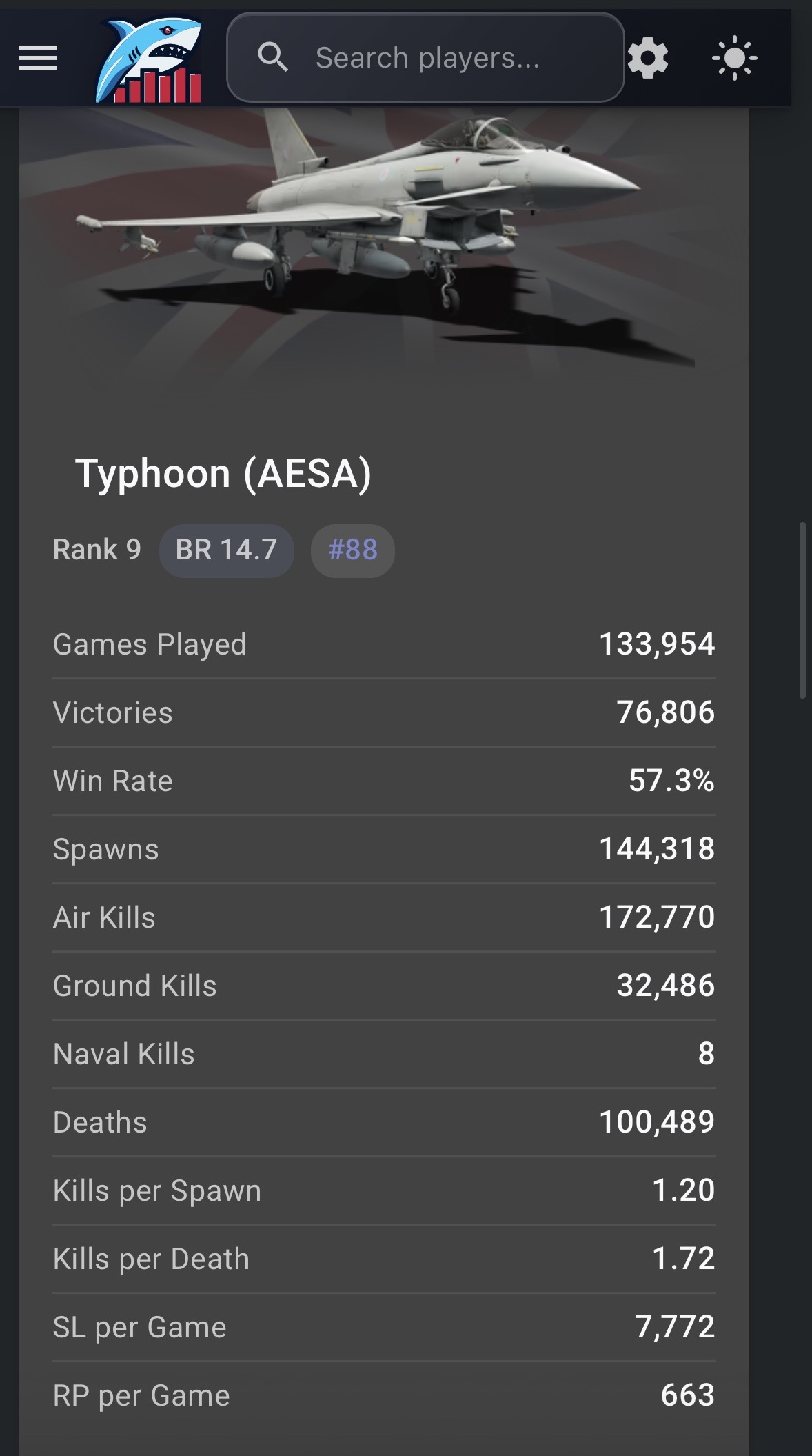Image resolution: width=812 pixels, height=1456 pixels.
Task: Click the Rank 9 label
Action: tap(97, 550)
